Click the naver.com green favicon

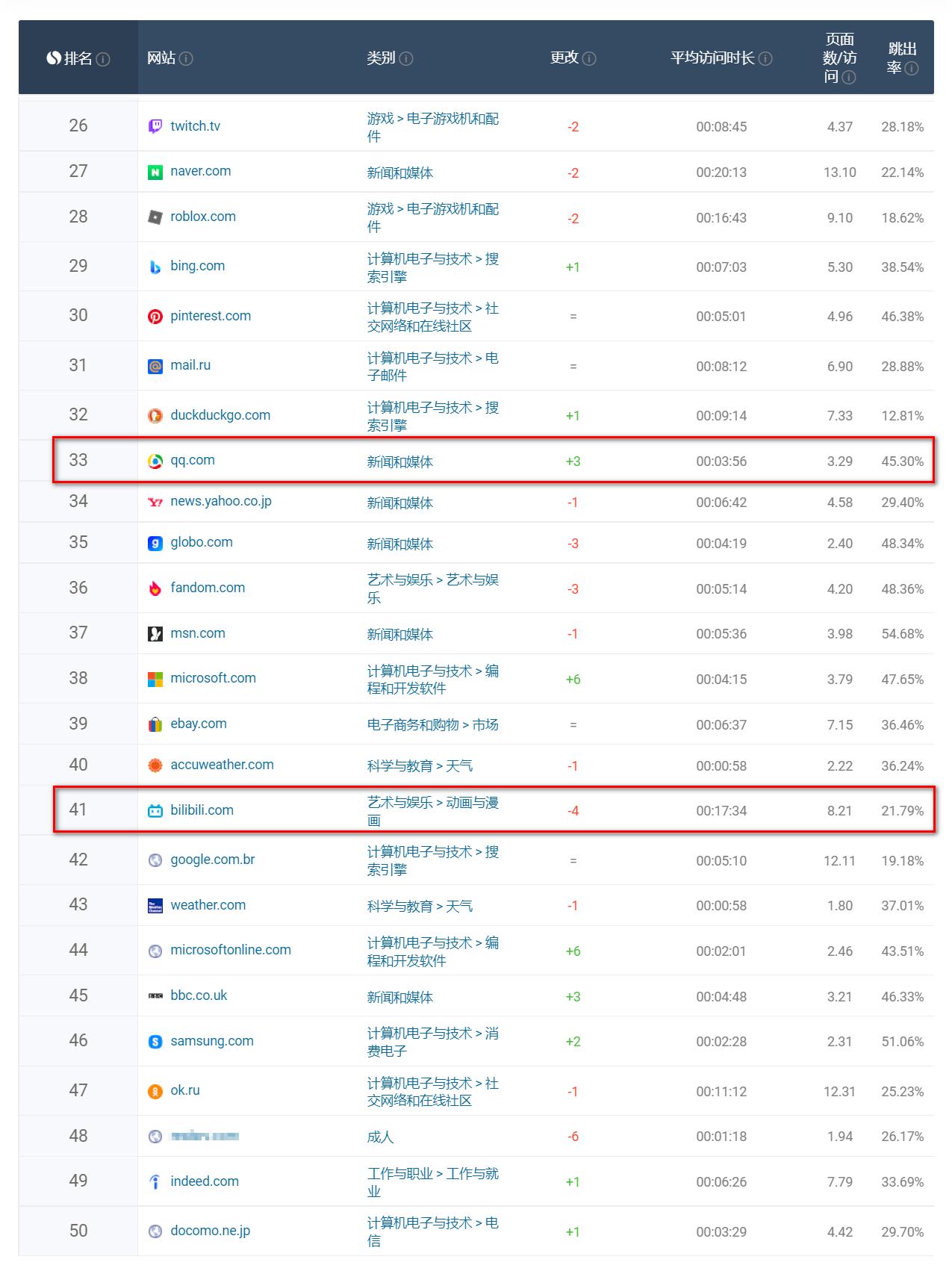(155, 173)
